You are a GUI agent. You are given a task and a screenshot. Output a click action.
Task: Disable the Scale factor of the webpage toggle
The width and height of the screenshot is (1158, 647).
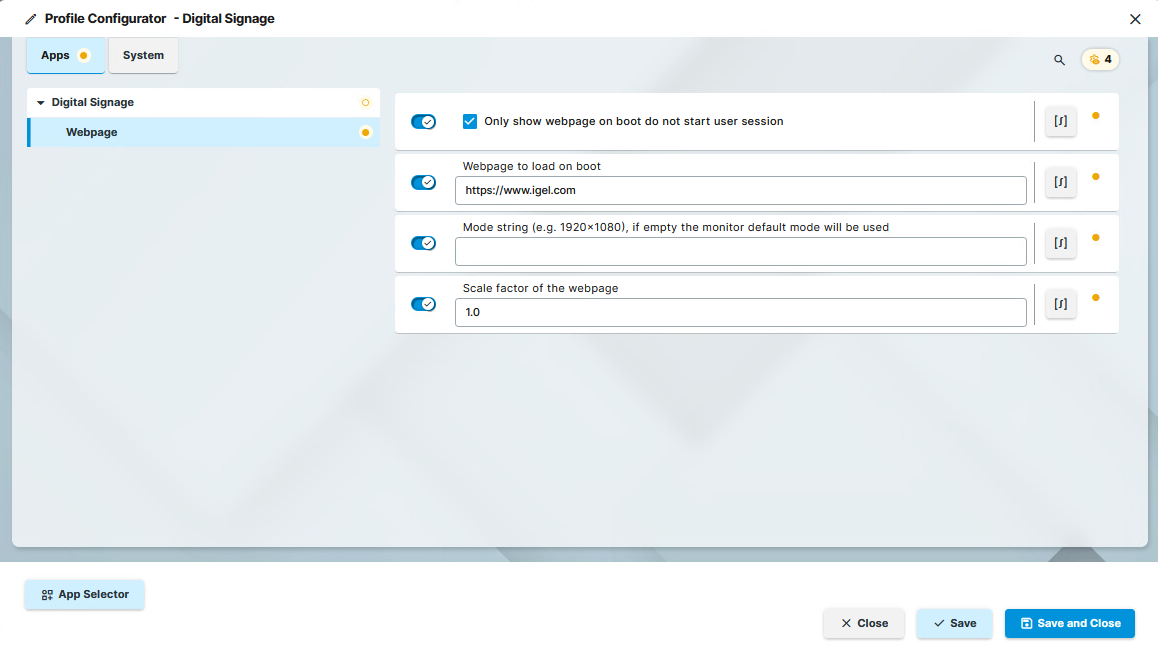tap(423, 304)
